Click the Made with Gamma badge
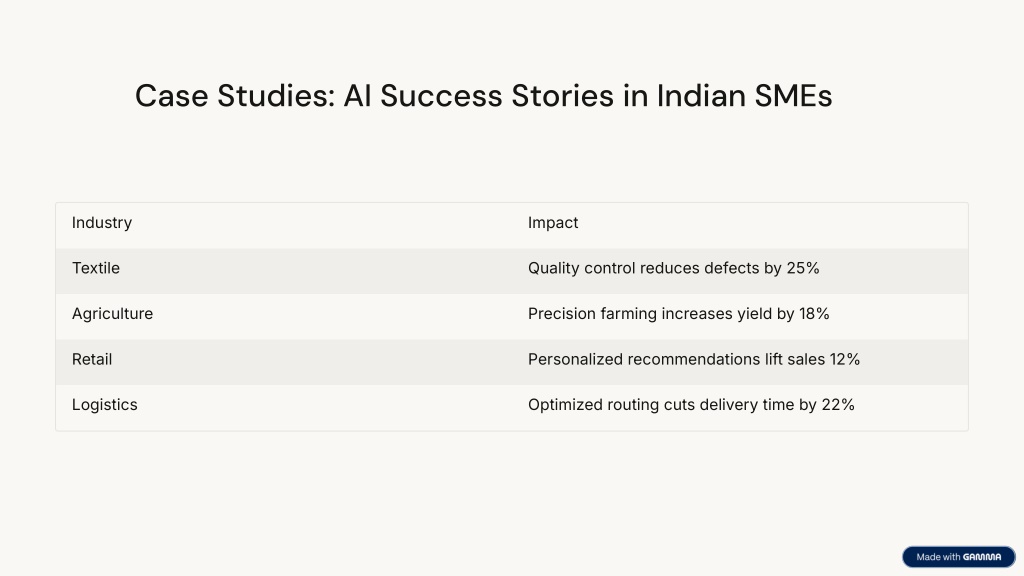This screenshot has height=576, width=1024. click(959, 557)
